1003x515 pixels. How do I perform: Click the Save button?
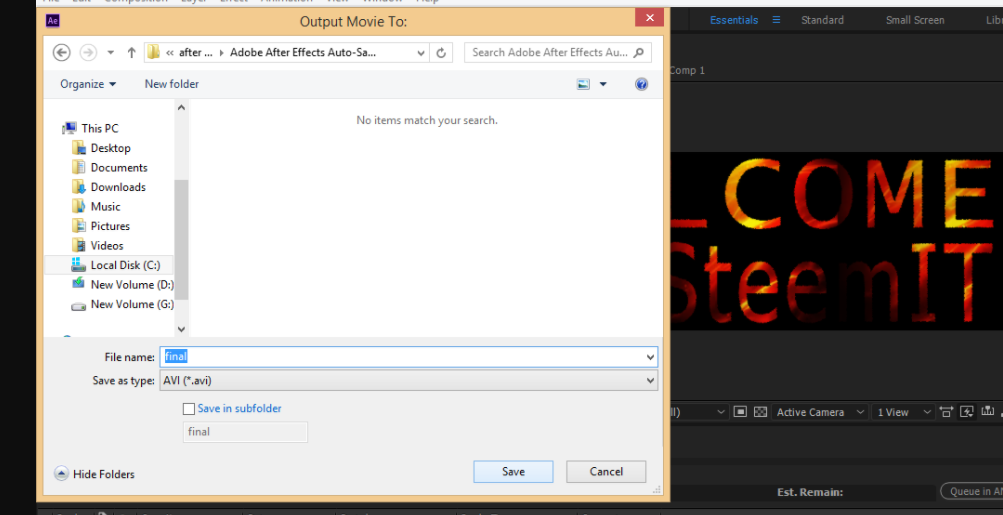[513, 471]
